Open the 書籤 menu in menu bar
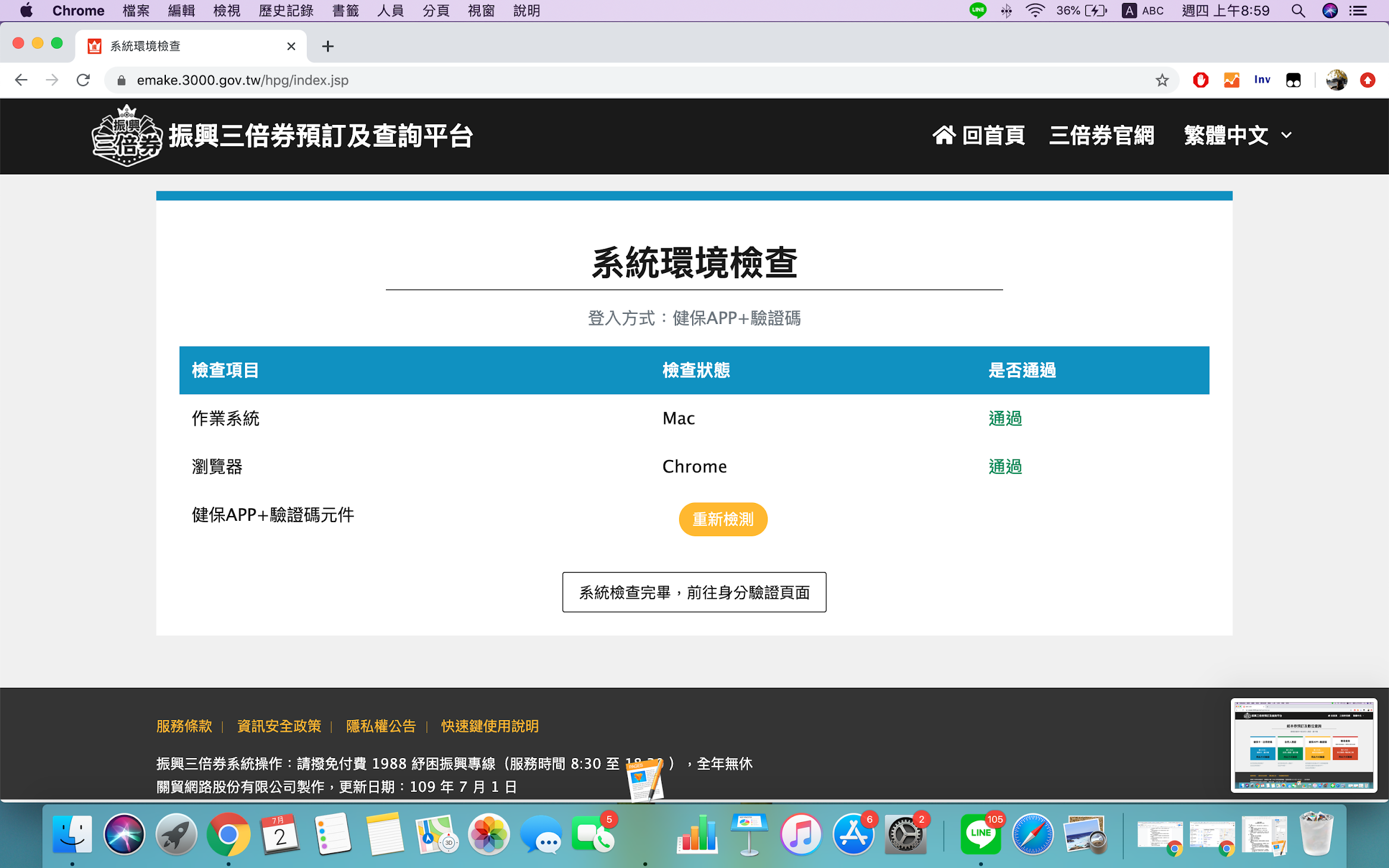Screen dimensions: 1389x868 pyautogui.click(x=345, y=11)
